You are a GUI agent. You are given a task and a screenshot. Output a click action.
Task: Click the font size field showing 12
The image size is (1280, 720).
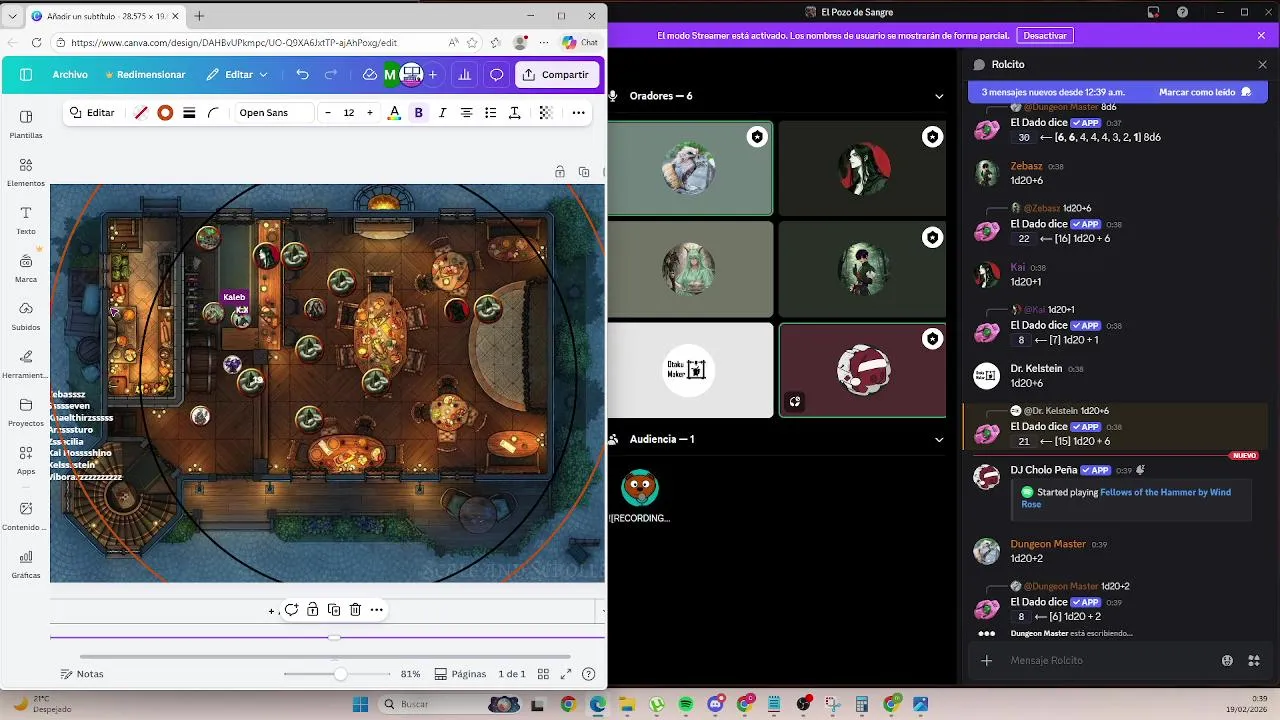[x=349, y=113]
